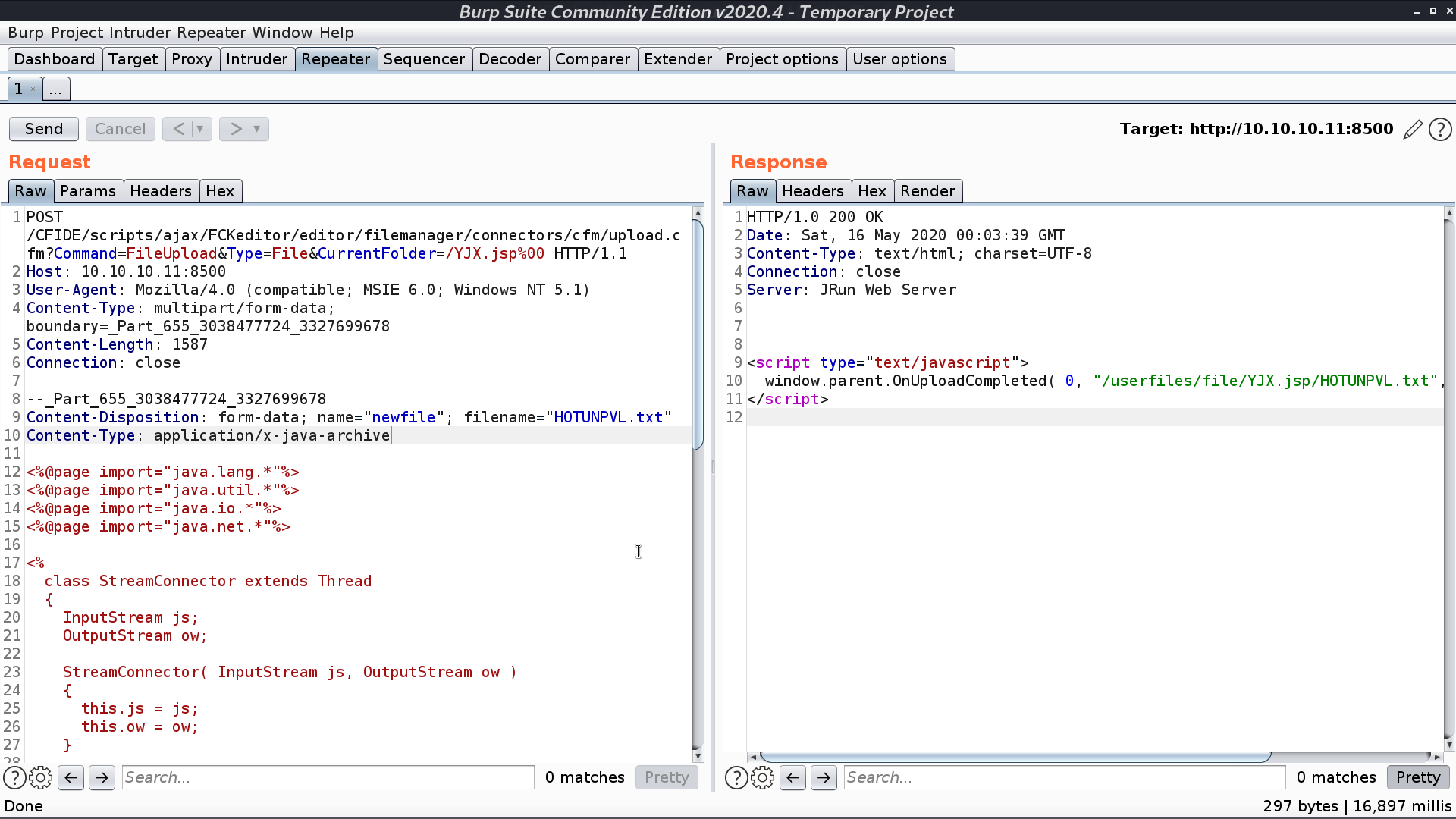The height and width of the screenshot is (819, 1456).
Task: Focus the Response search field
Action: click(1065, 777)
